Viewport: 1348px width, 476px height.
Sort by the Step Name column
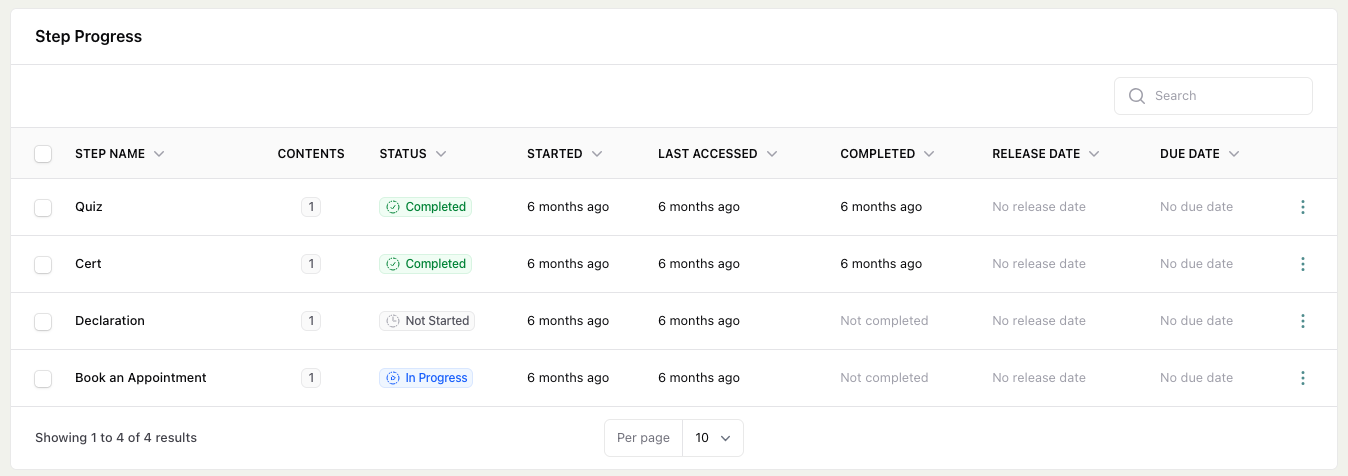click(x=120, y=154)
